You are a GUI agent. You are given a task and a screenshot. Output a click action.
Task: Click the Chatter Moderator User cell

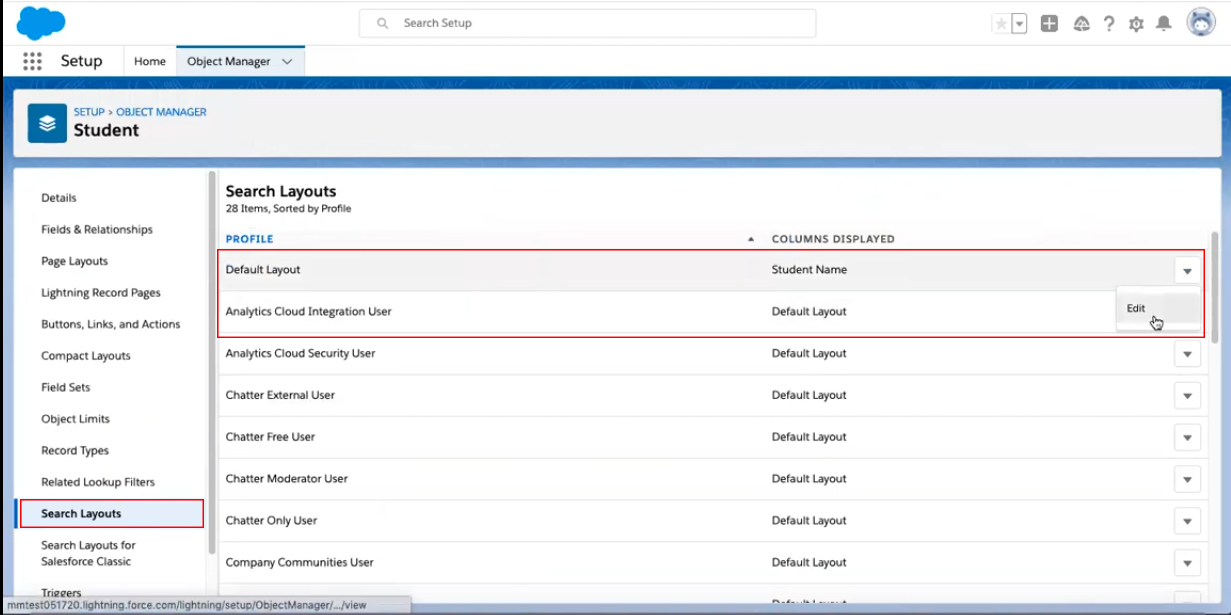point(287,479)
